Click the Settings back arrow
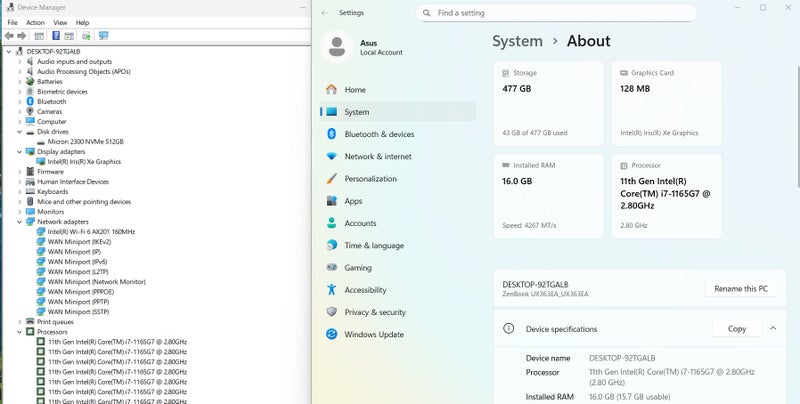Viewport: 800px width, 404px height. pyautogui.click(x=324, y=13)
